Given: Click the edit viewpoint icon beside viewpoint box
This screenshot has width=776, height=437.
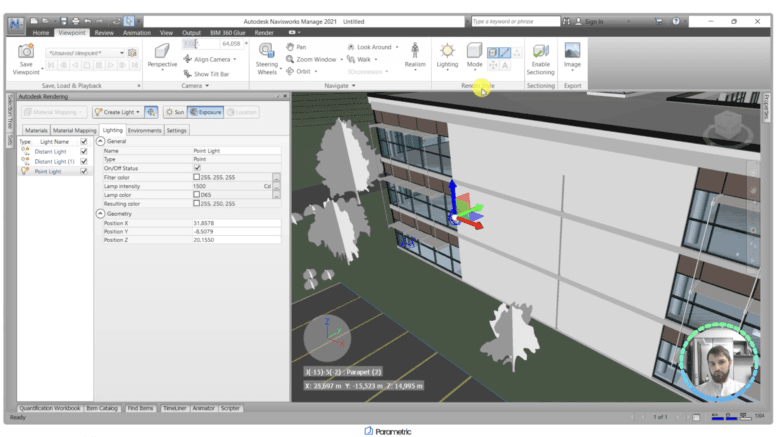Looking at the screenshot, I should tap(132, 52).
